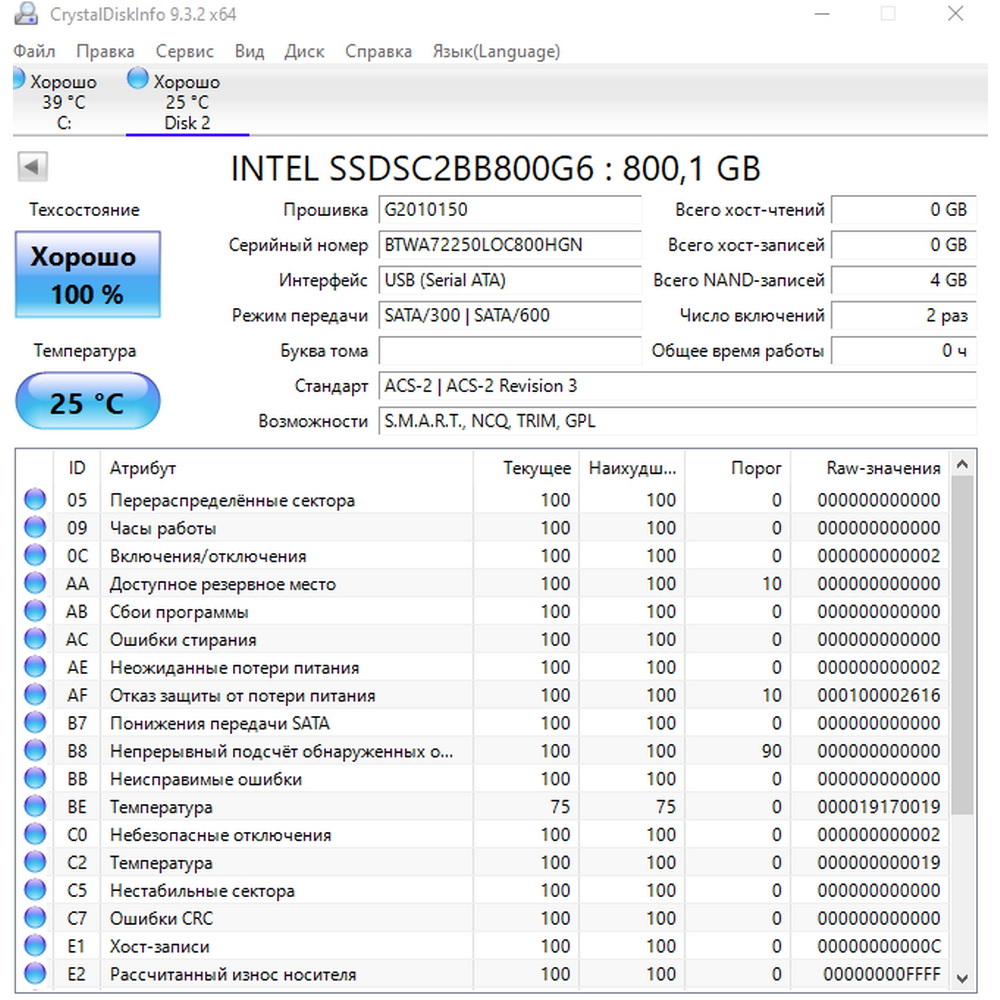Click status orb for attribute B7

point(35,723)
